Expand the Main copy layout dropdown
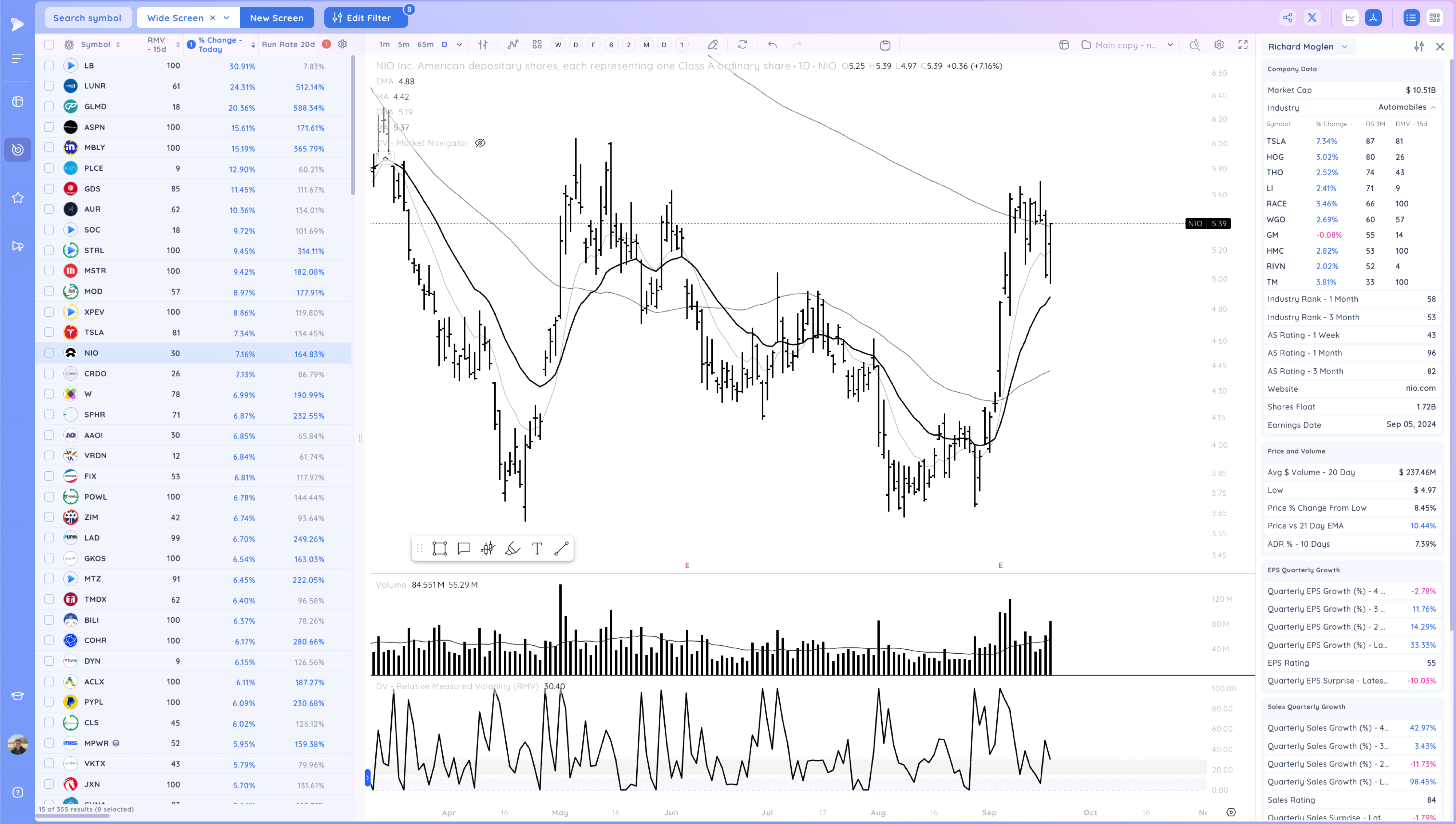This screenshot has width=1456, height=824. coord(1170,45)
